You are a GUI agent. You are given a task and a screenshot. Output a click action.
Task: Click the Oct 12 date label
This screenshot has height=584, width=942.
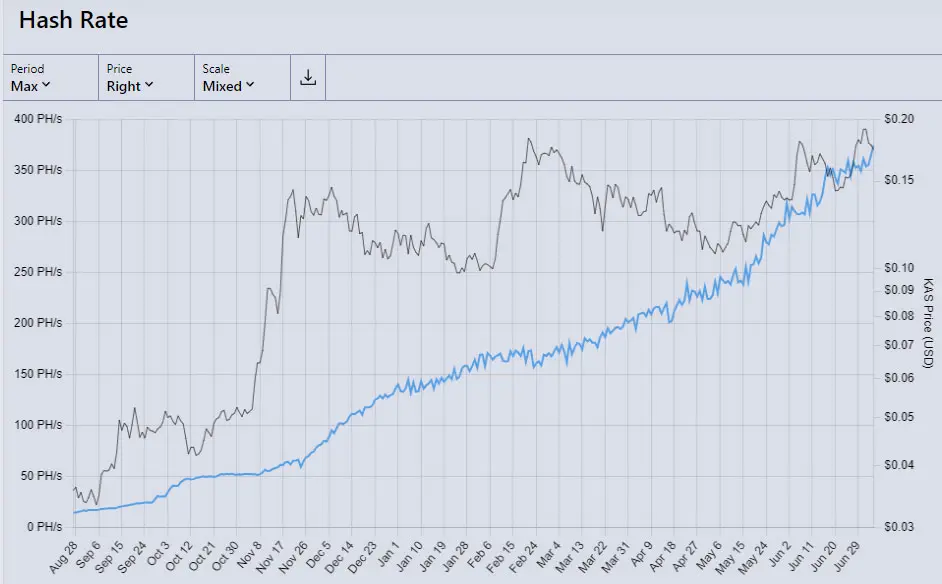coord(179,556)
